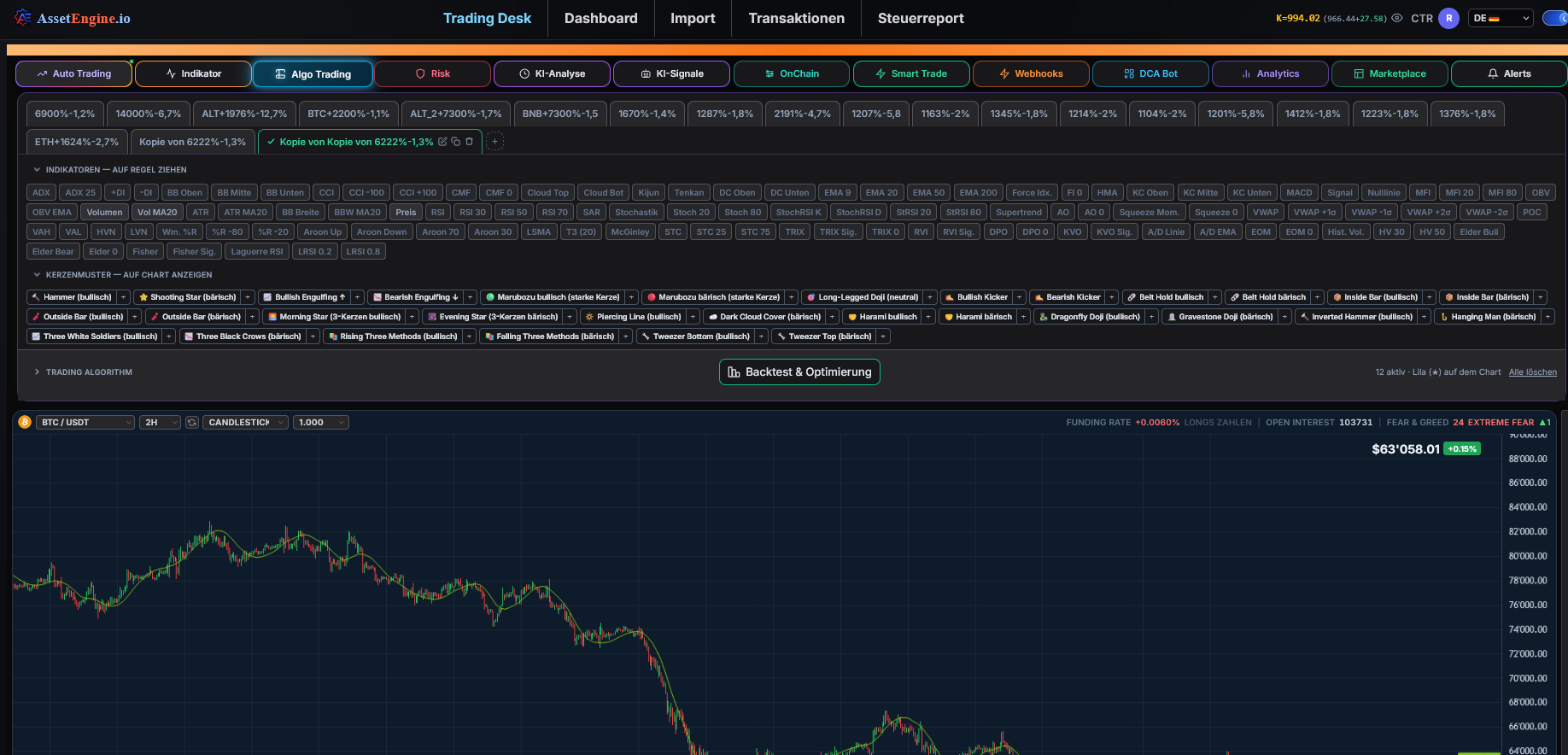Viewport: 1568px width, 755px height.
Task: Click the chart refresh icon
Action: click(192, 422)
